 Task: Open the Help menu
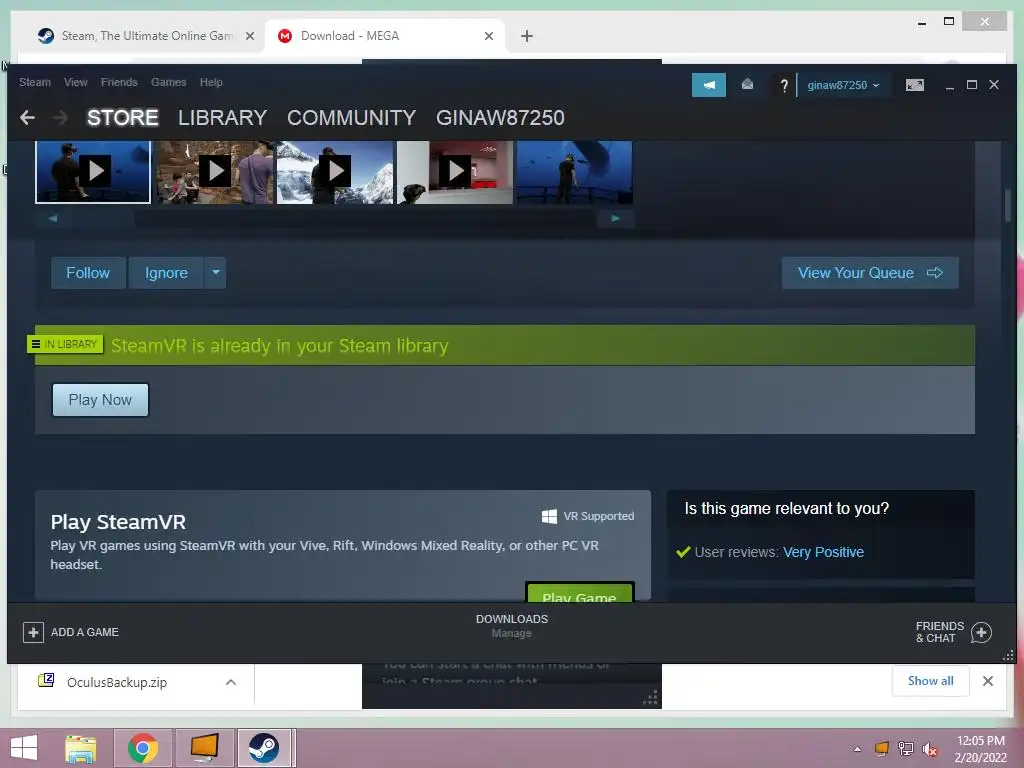coord(211,82)
